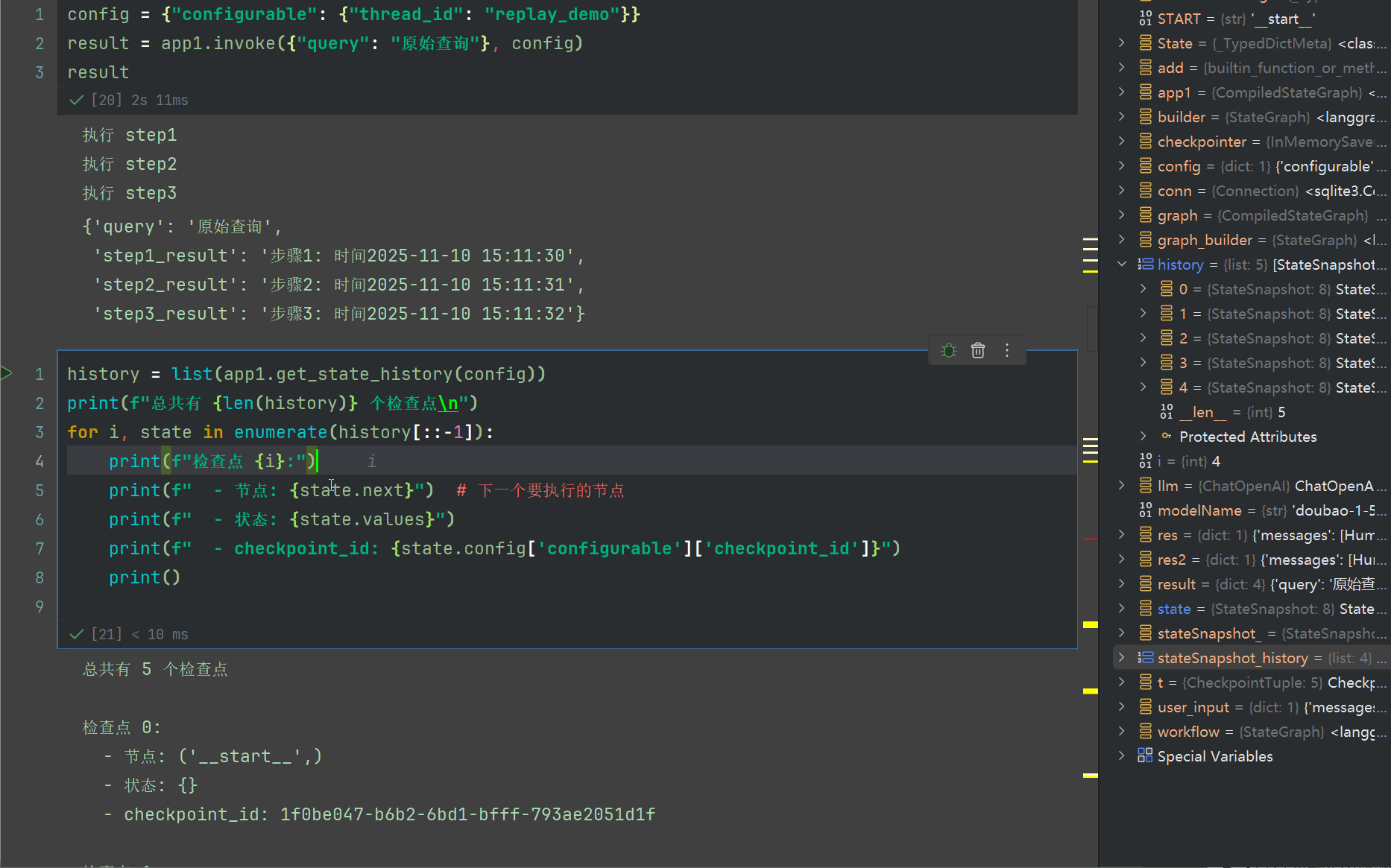Expand history item 0 snapshot
This screenshot has height=868, width=1391.
point(1143,289)
